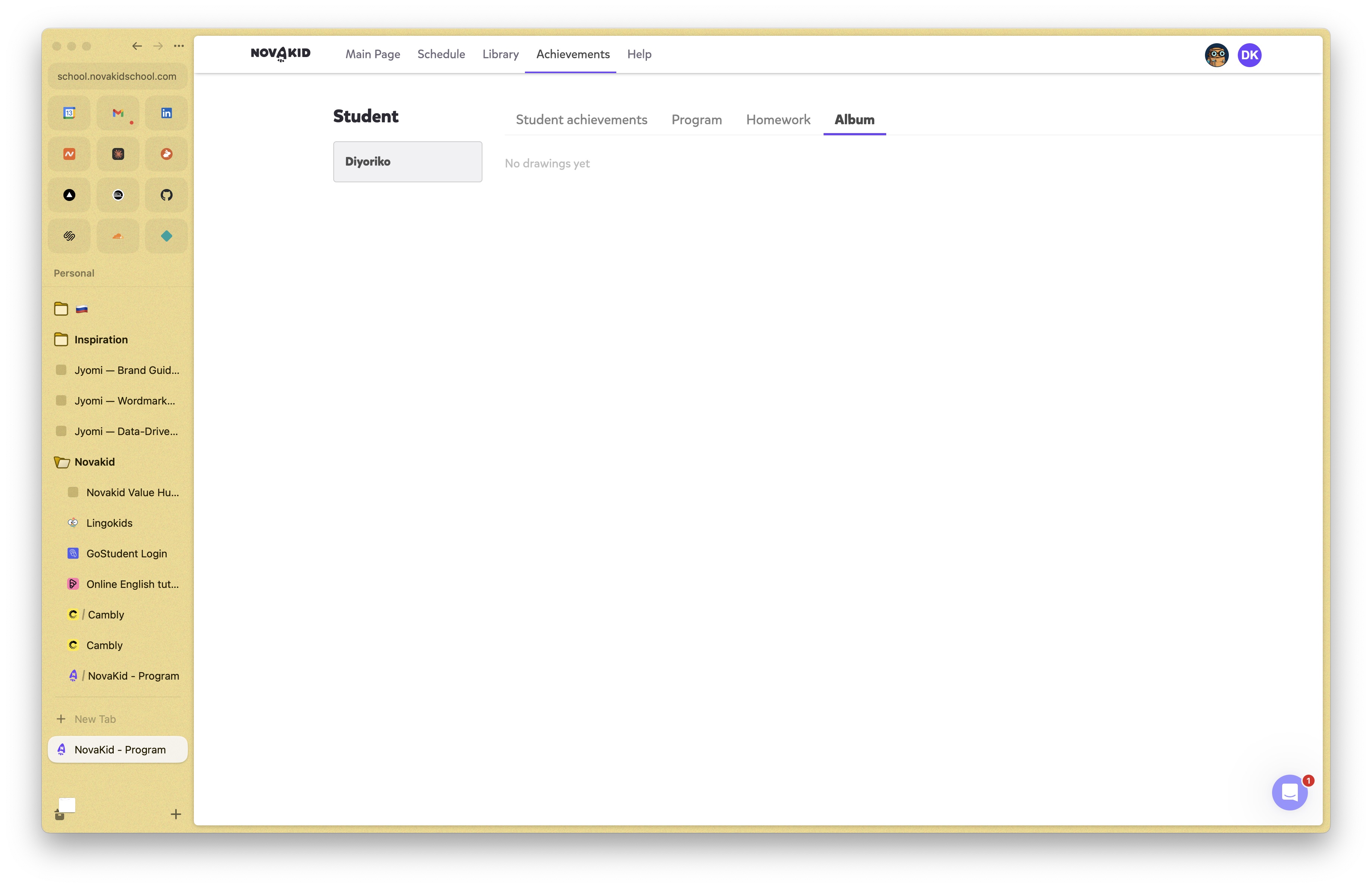
Task: Click the owl student avatar
Action: click(1217, 55)
